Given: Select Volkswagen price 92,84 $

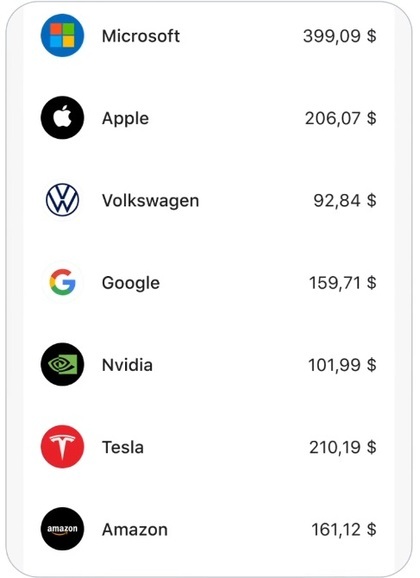Looking at the screenshot, I should click(345, 201).
